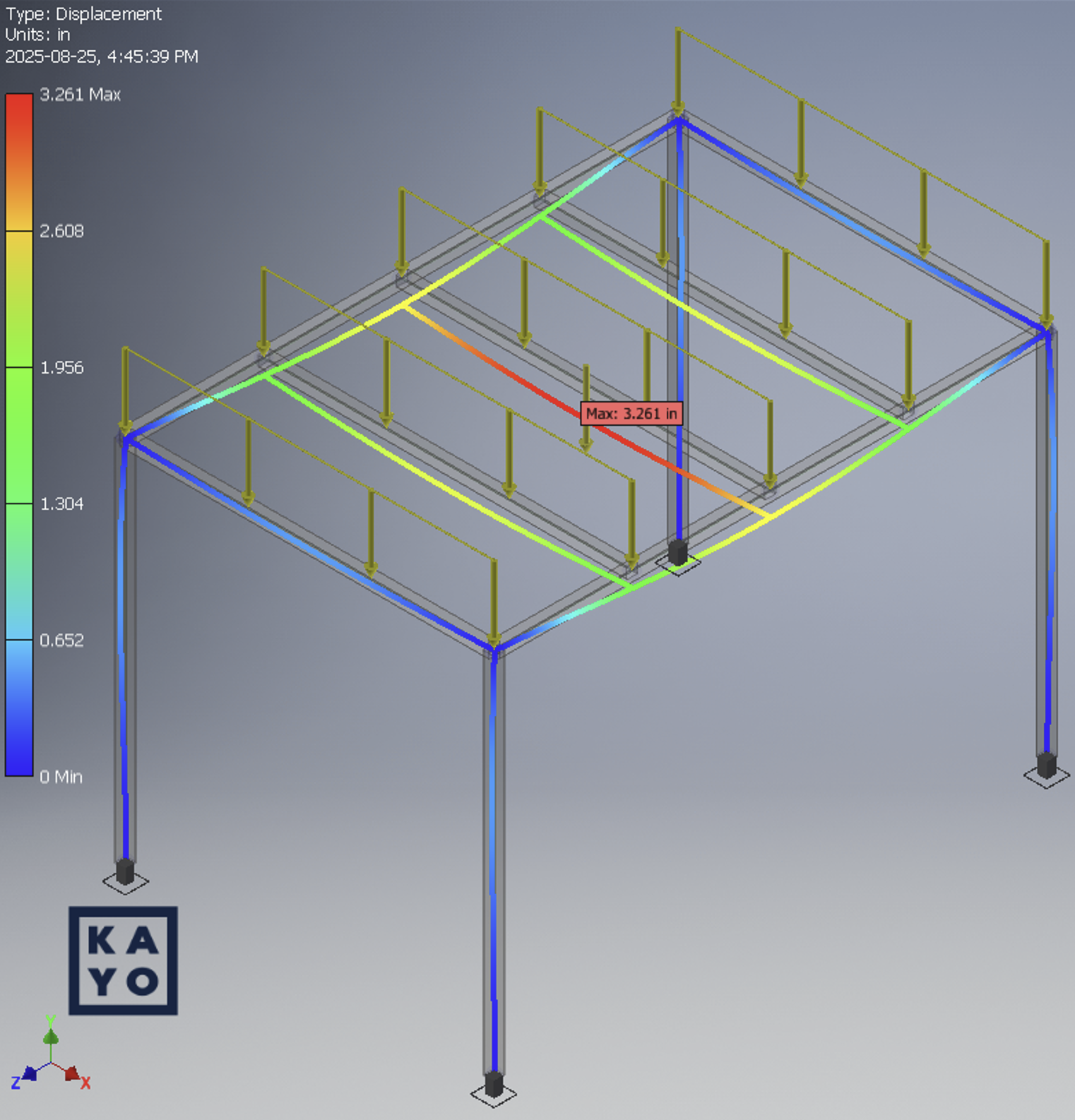1075x1120 pixels.
Task: Click the green Y axis arrow of the triad
Action: click(x=51, y=1037)
